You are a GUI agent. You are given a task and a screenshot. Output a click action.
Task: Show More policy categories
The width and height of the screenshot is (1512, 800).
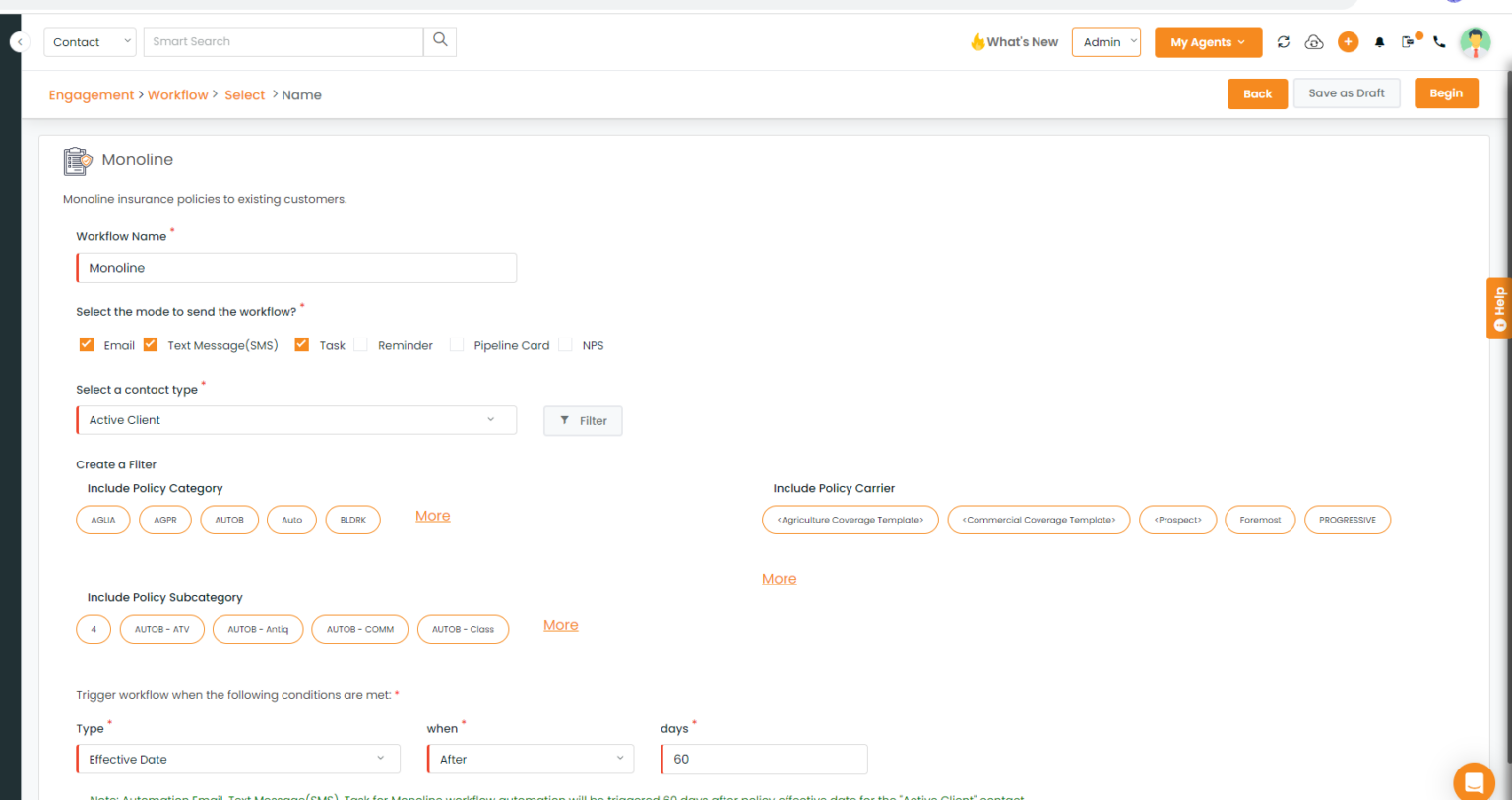pyautogui.click(x=432, y=515)
